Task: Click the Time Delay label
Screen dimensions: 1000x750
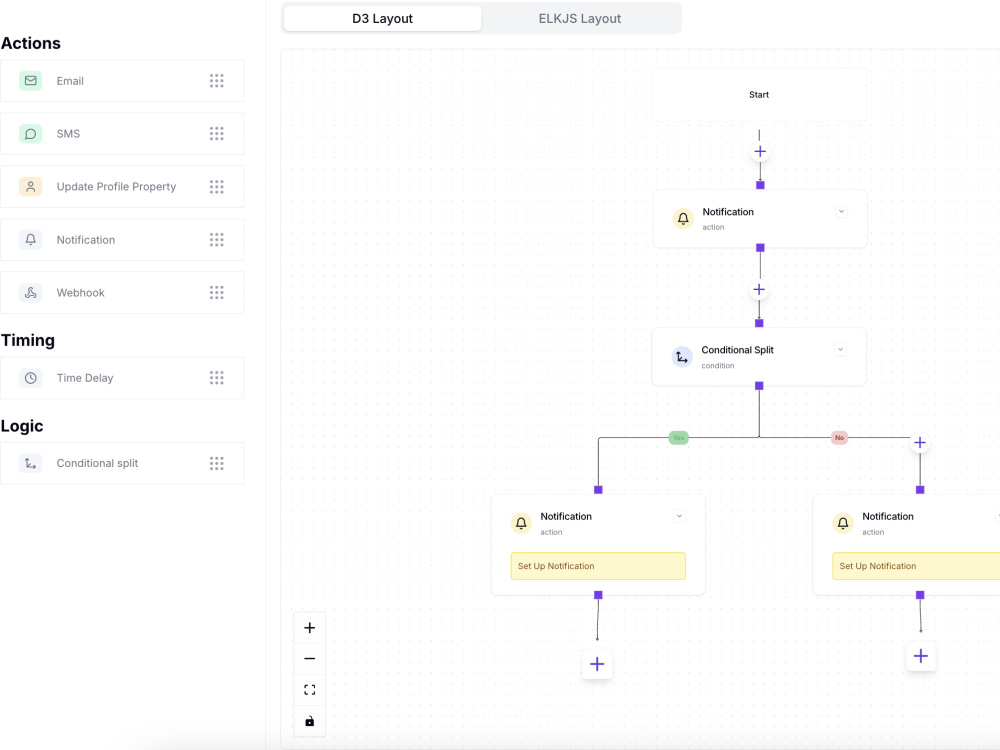Action: pos(85,378)
